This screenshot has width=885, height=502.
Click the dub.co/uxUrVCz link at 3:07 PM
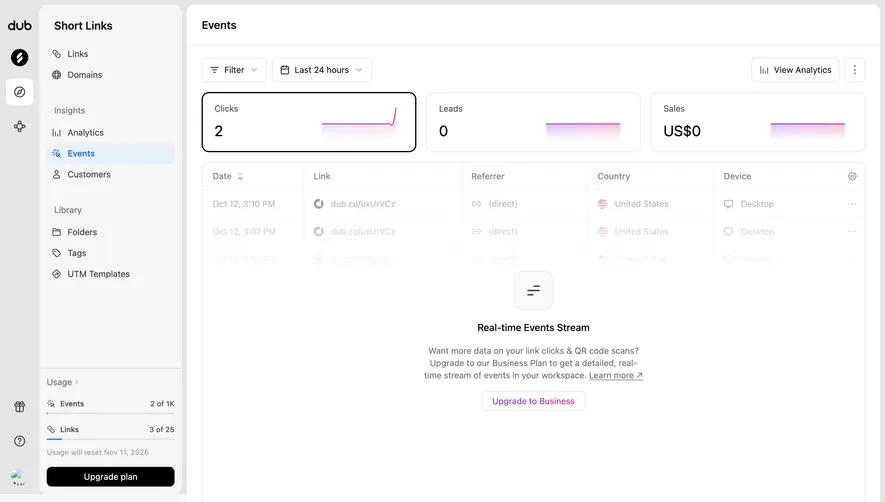[363, 232]
